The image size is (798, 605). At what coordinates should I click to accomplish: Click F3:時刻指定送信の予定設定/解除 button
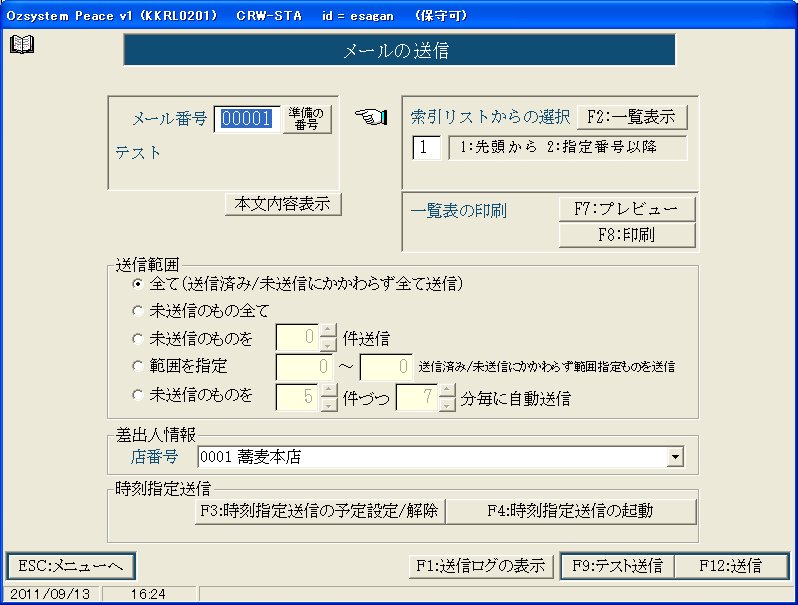320,511
